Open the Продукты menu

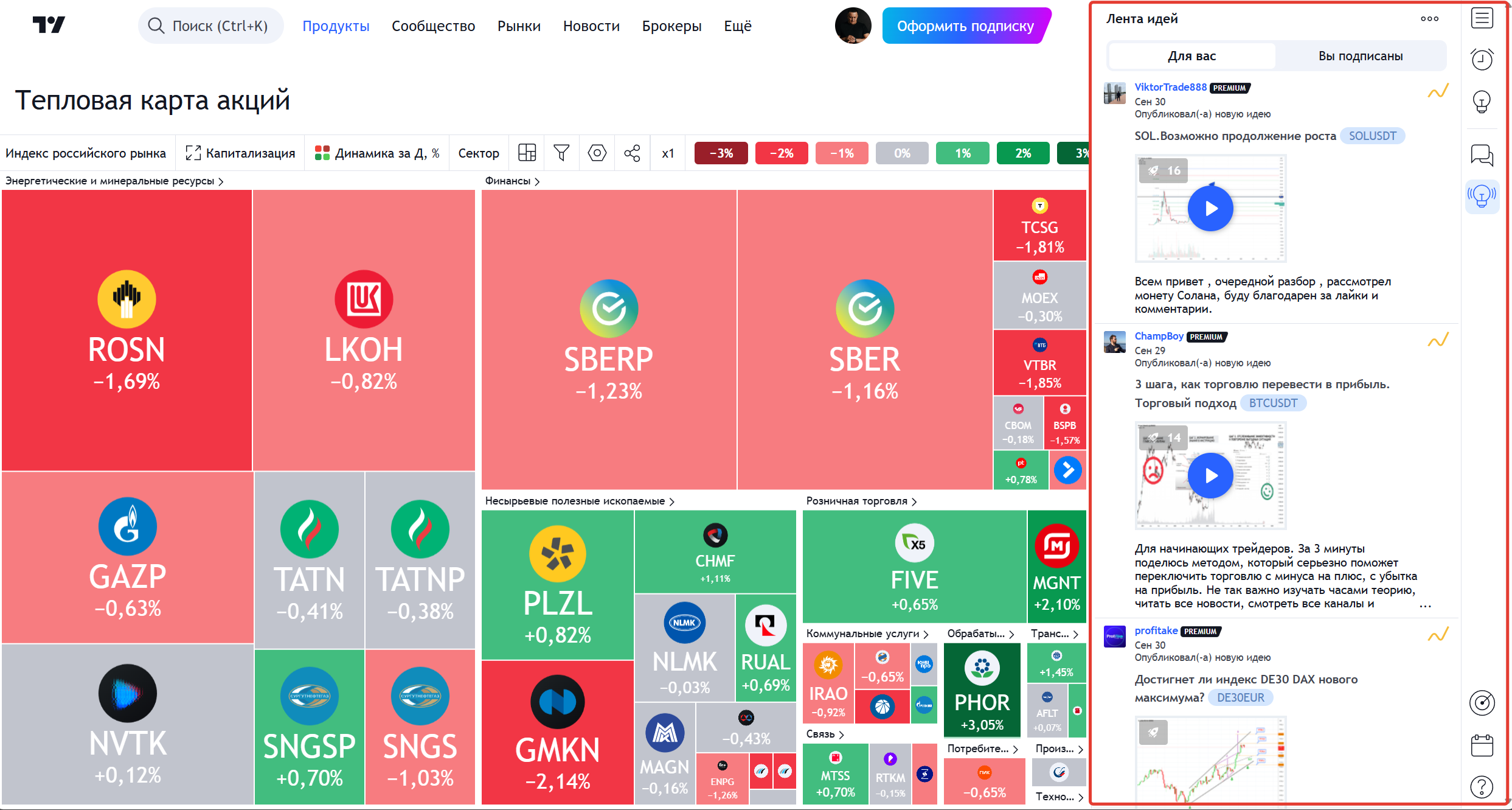[x=336, y=26]
